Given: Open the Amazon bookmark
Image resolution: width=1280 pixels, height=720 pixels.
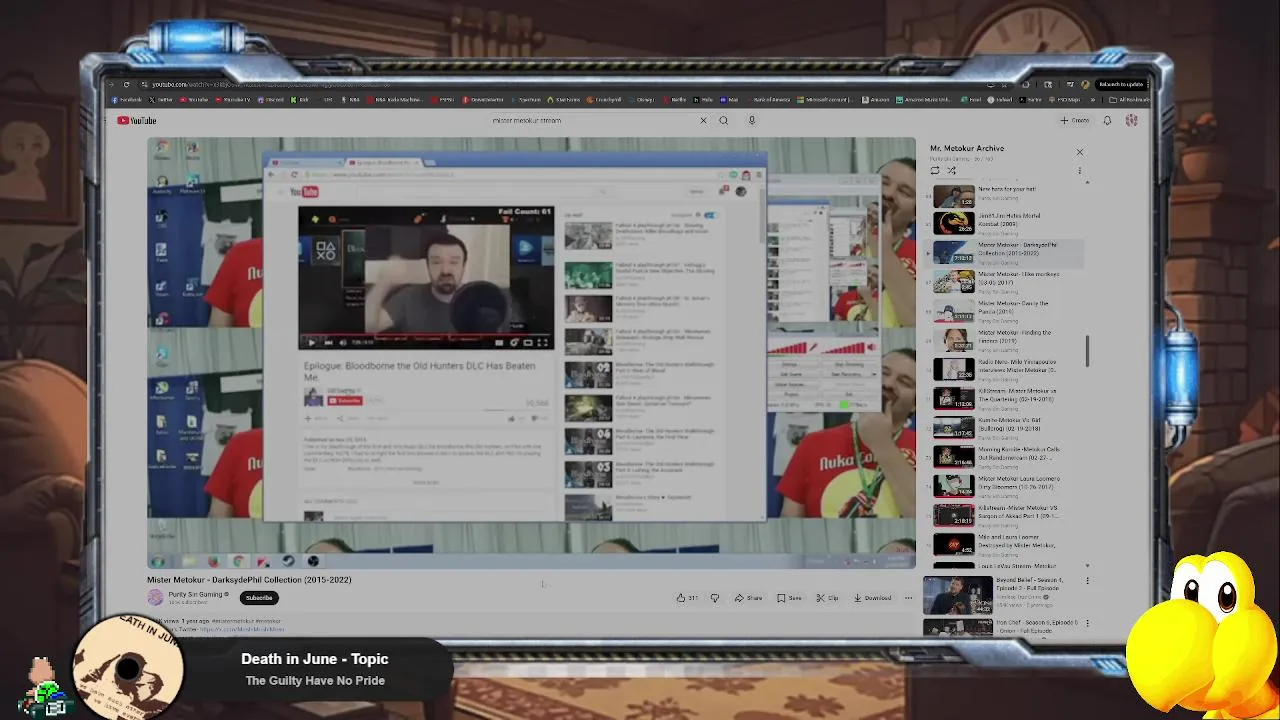Looking at the screenshot, I should [877, 99].
